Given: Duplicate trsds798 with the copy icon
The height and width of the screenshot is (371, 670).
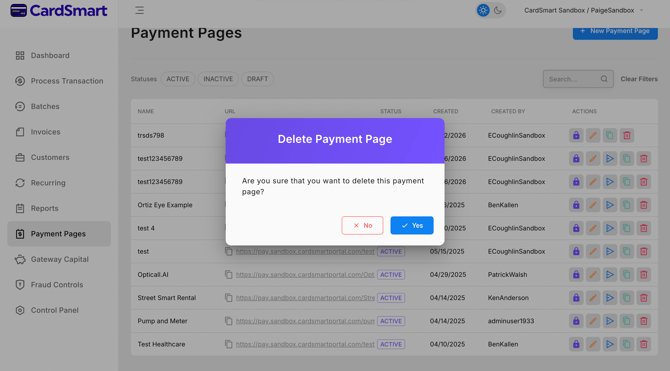Looking at the screenshot, I should [610, 135].
